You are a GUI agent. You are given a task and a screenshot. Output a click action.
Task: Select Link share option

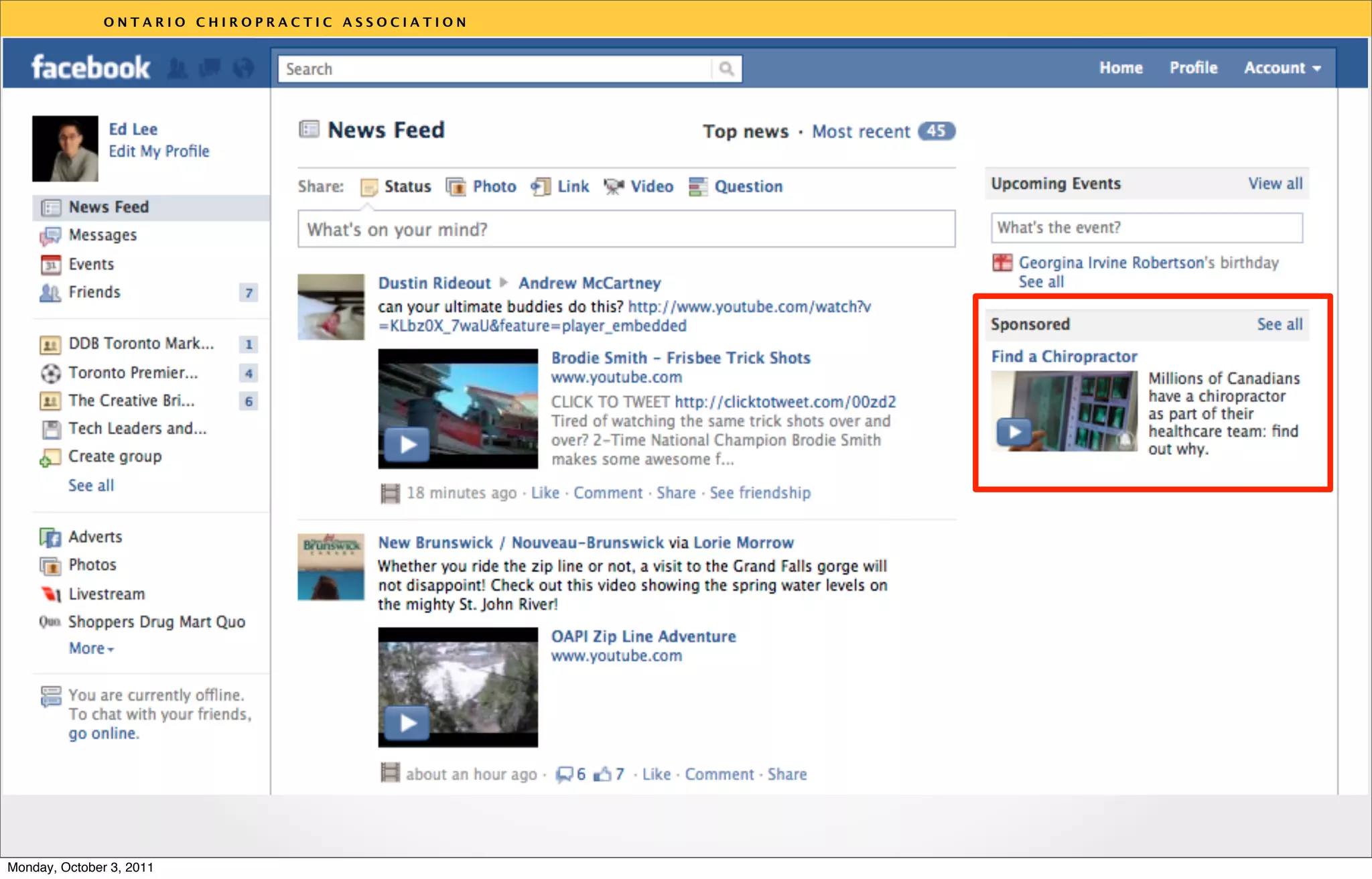(573, 186)
